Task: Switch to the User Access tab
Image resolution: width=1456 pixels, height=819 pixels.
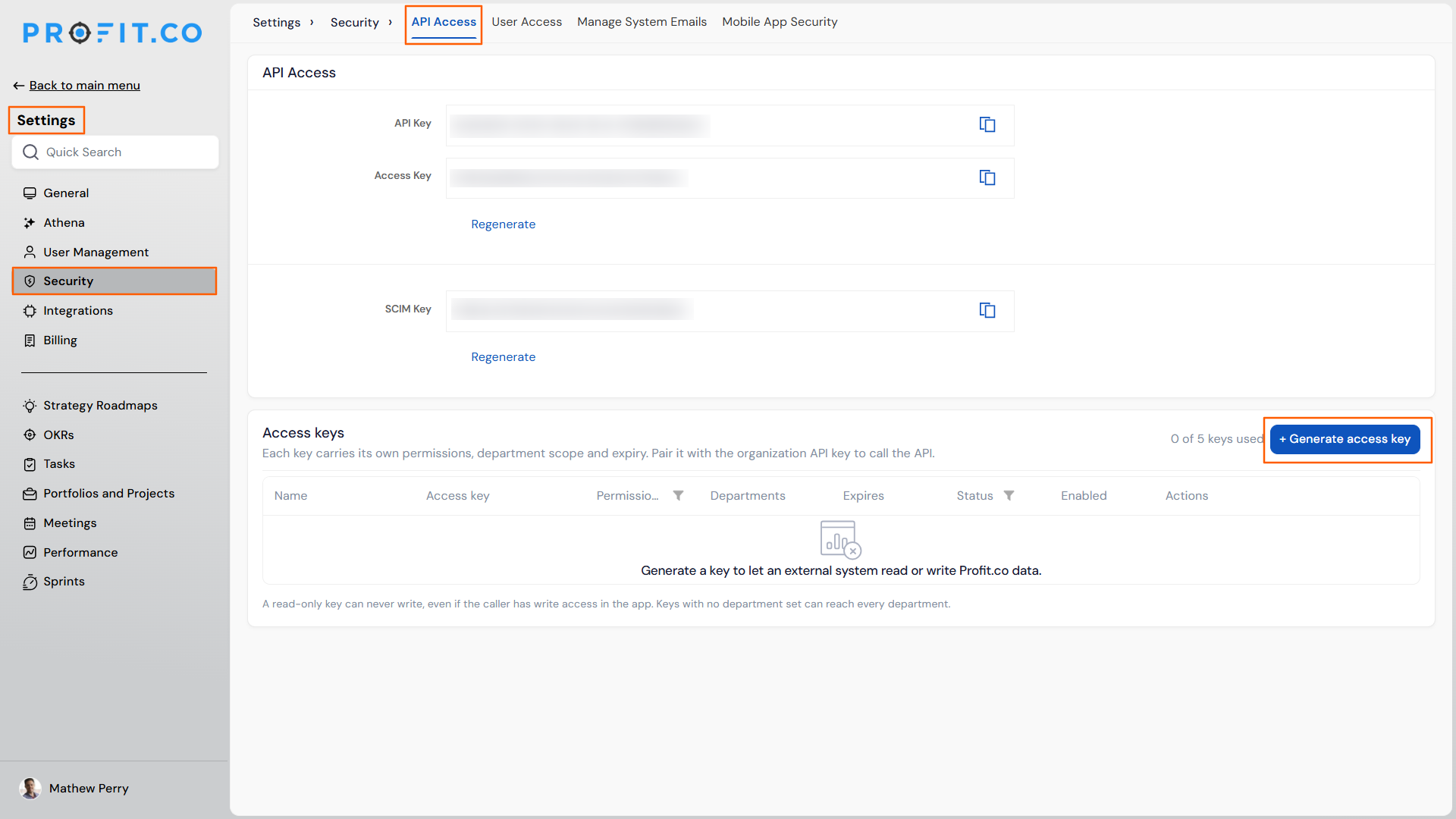Action: 526,22
